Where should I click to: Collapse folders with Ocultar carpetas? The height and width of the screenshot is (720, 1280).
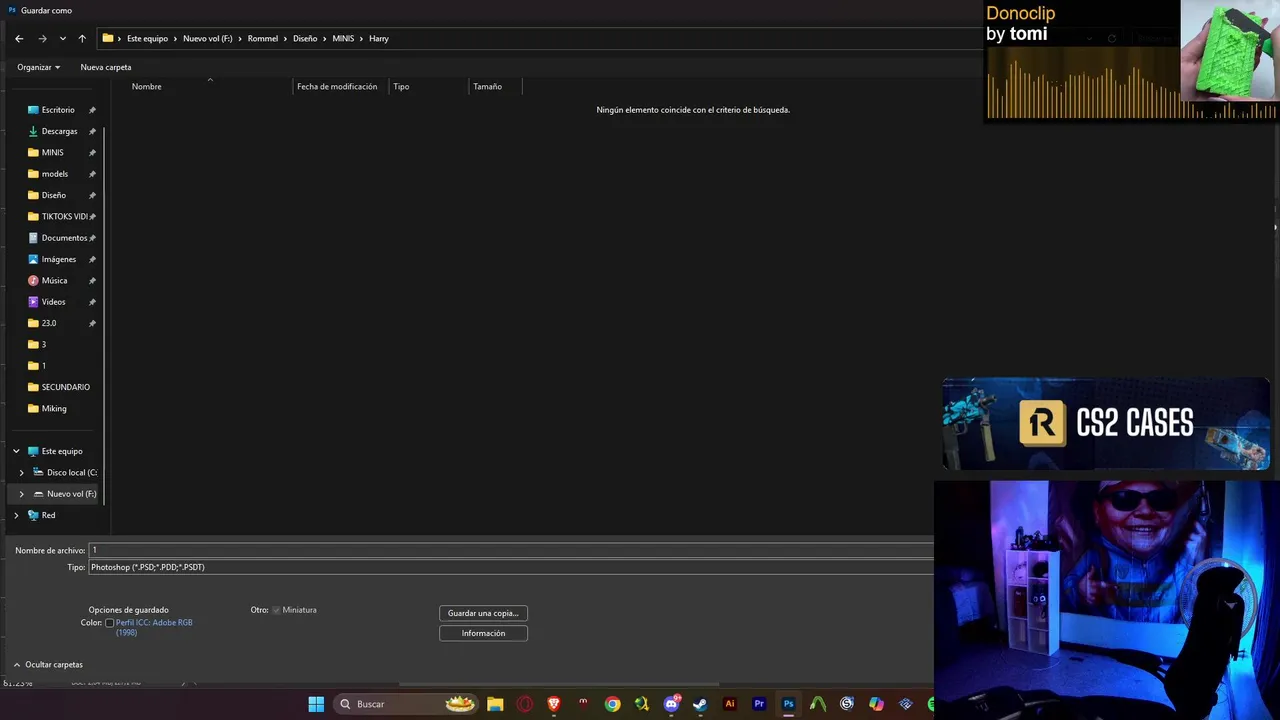(x=48, y=665)
